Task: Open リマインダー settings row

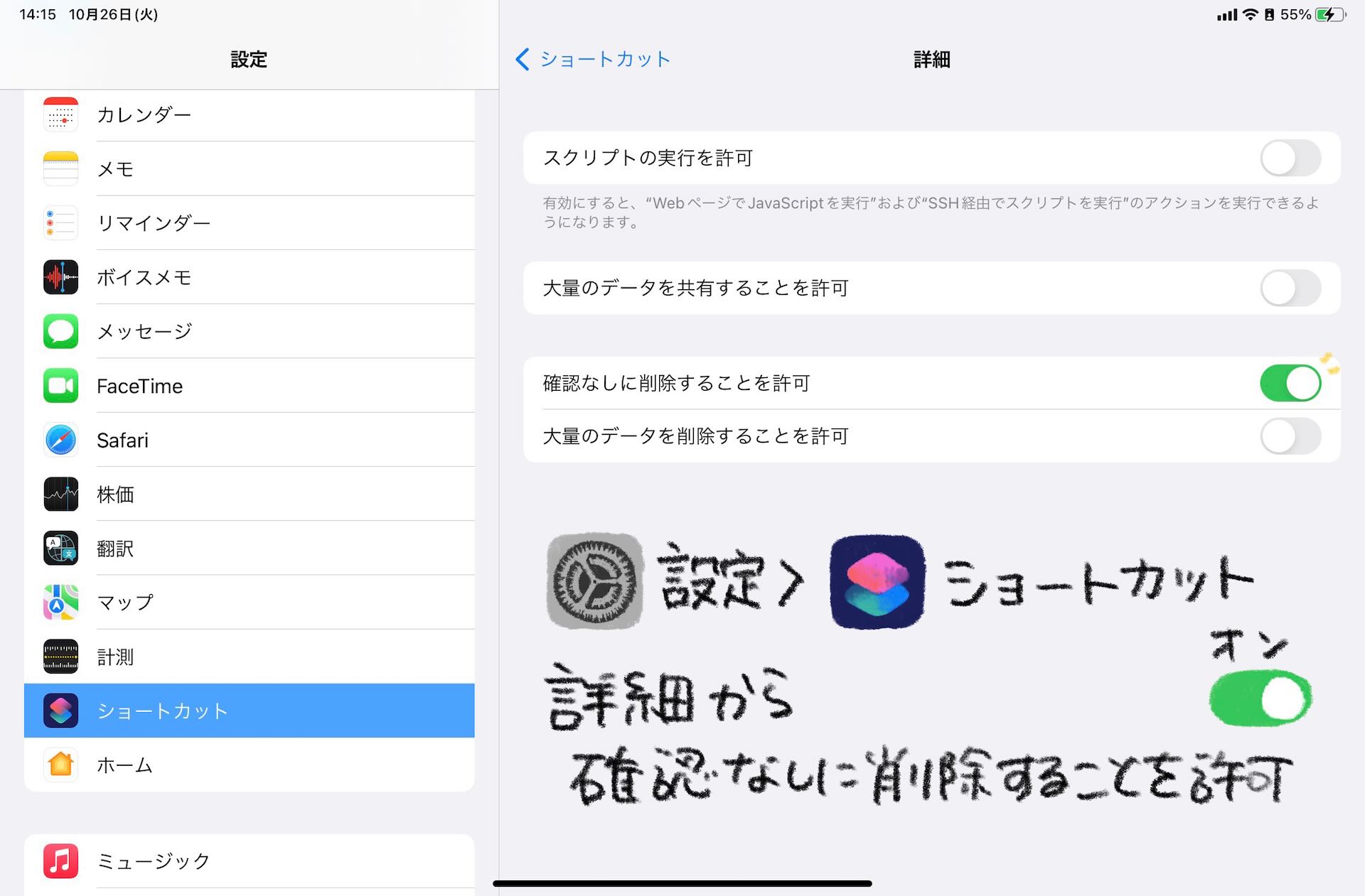Action: [x=249, y=223]
